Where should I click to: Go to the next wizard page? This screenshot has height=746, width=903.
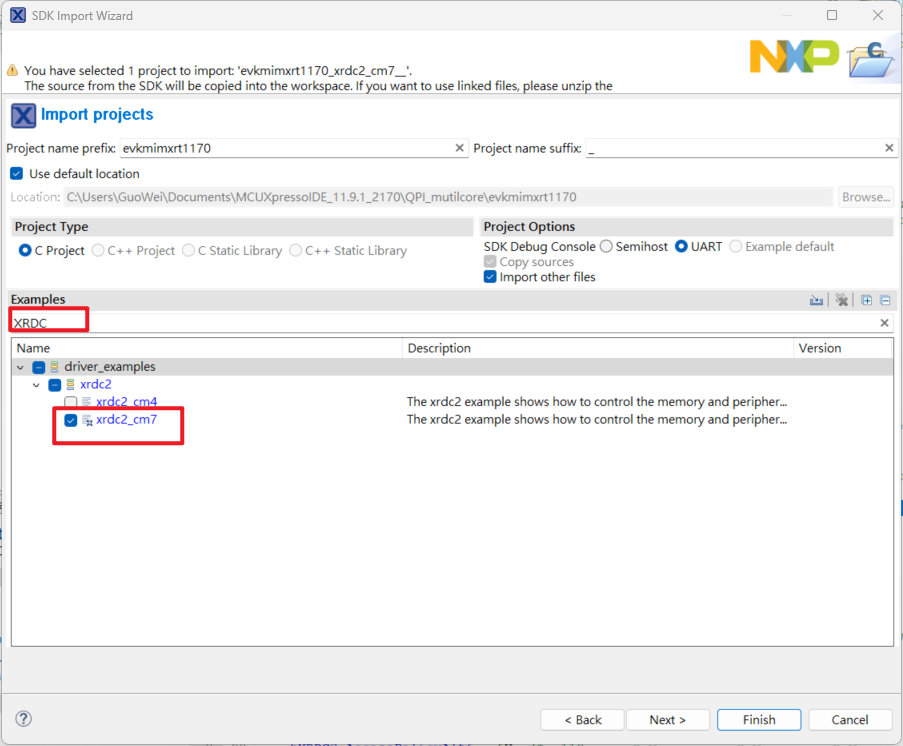(x=667, y=720)
